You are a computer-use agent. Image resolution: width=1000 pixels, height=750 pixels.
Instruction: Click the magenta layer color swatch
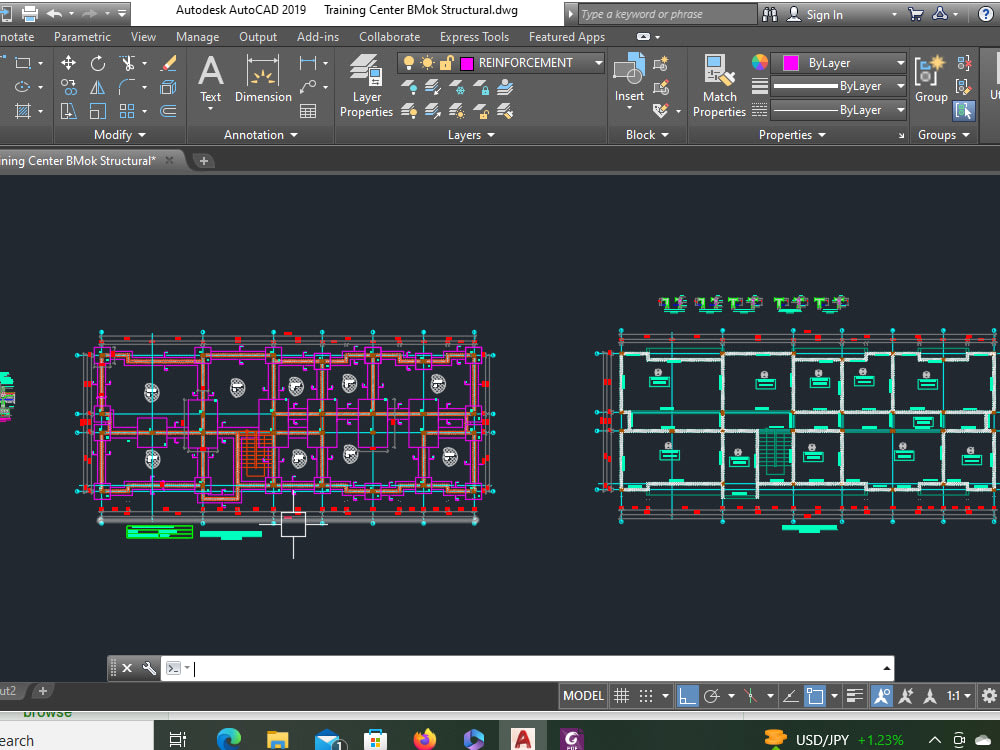pyautogui.click(x=466, y=63)
